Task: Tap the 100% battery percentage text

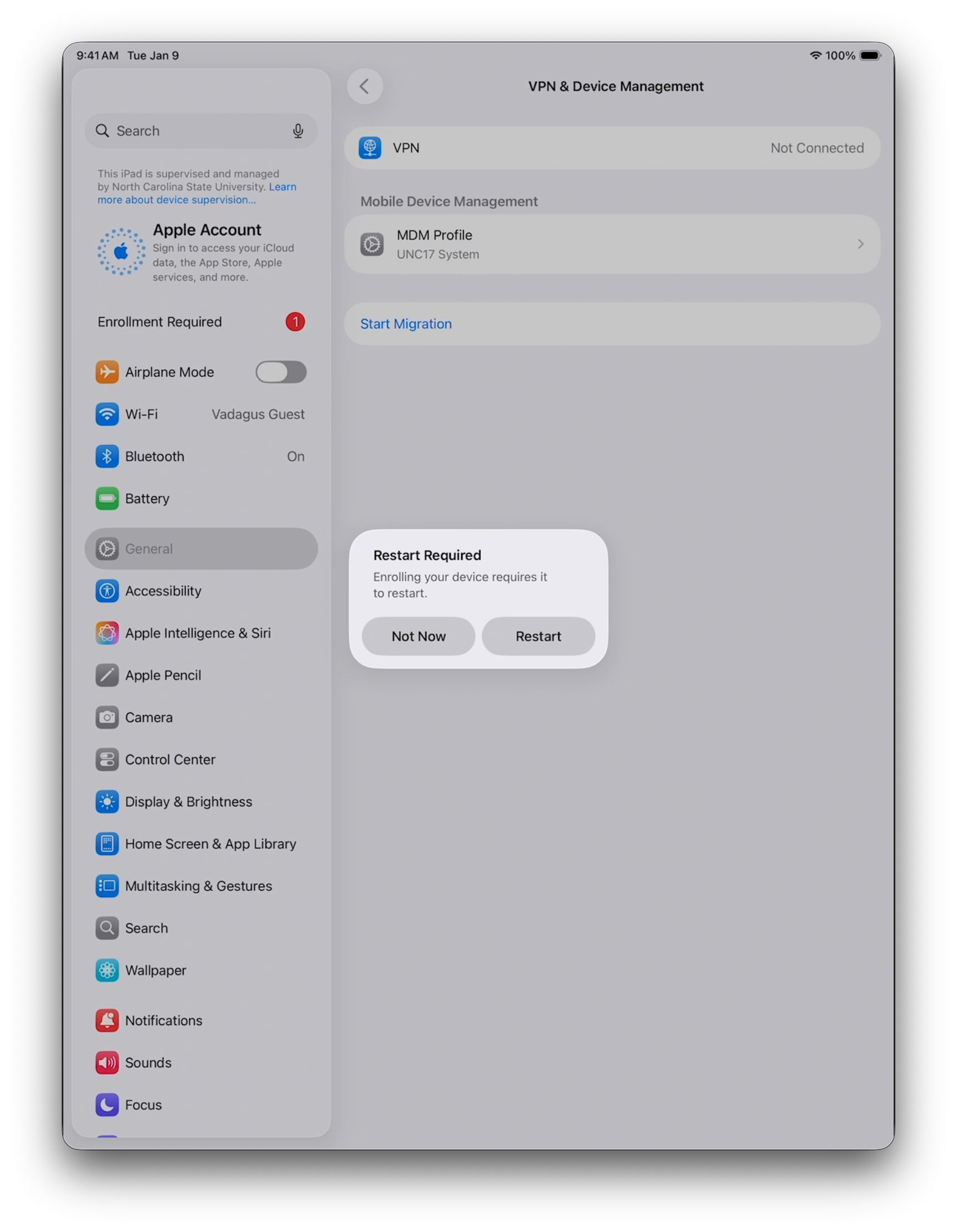Action: pyautogui.click(x=840, y=55)
